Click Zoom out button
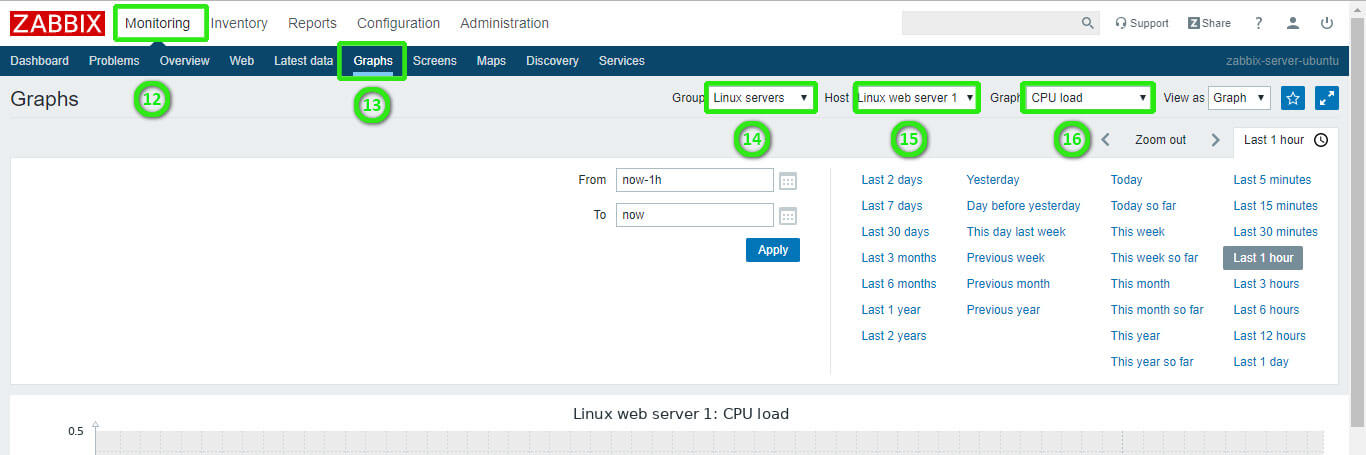The height and width of the screenshot is (455, 1366). pos(1161,140)
